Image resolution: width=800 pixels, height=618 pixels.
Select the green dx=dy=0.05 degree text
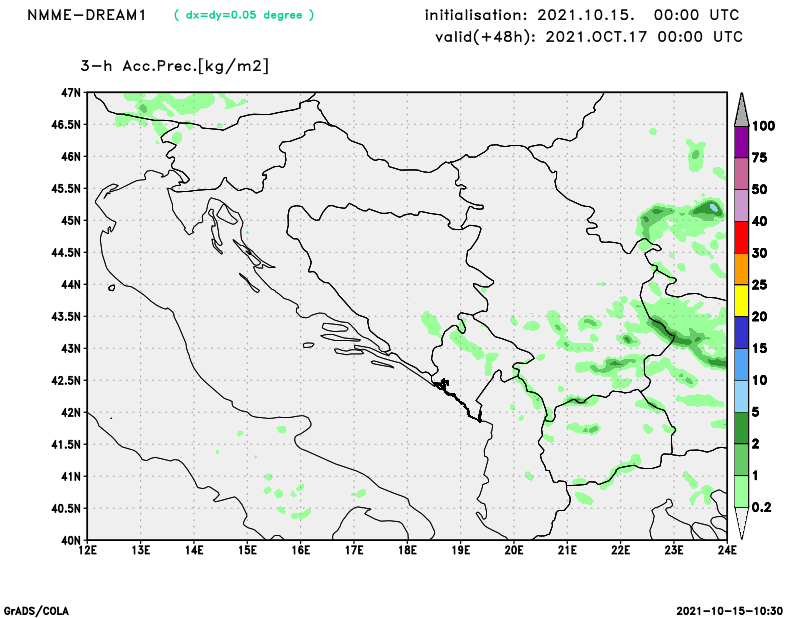tap(244, 15)
